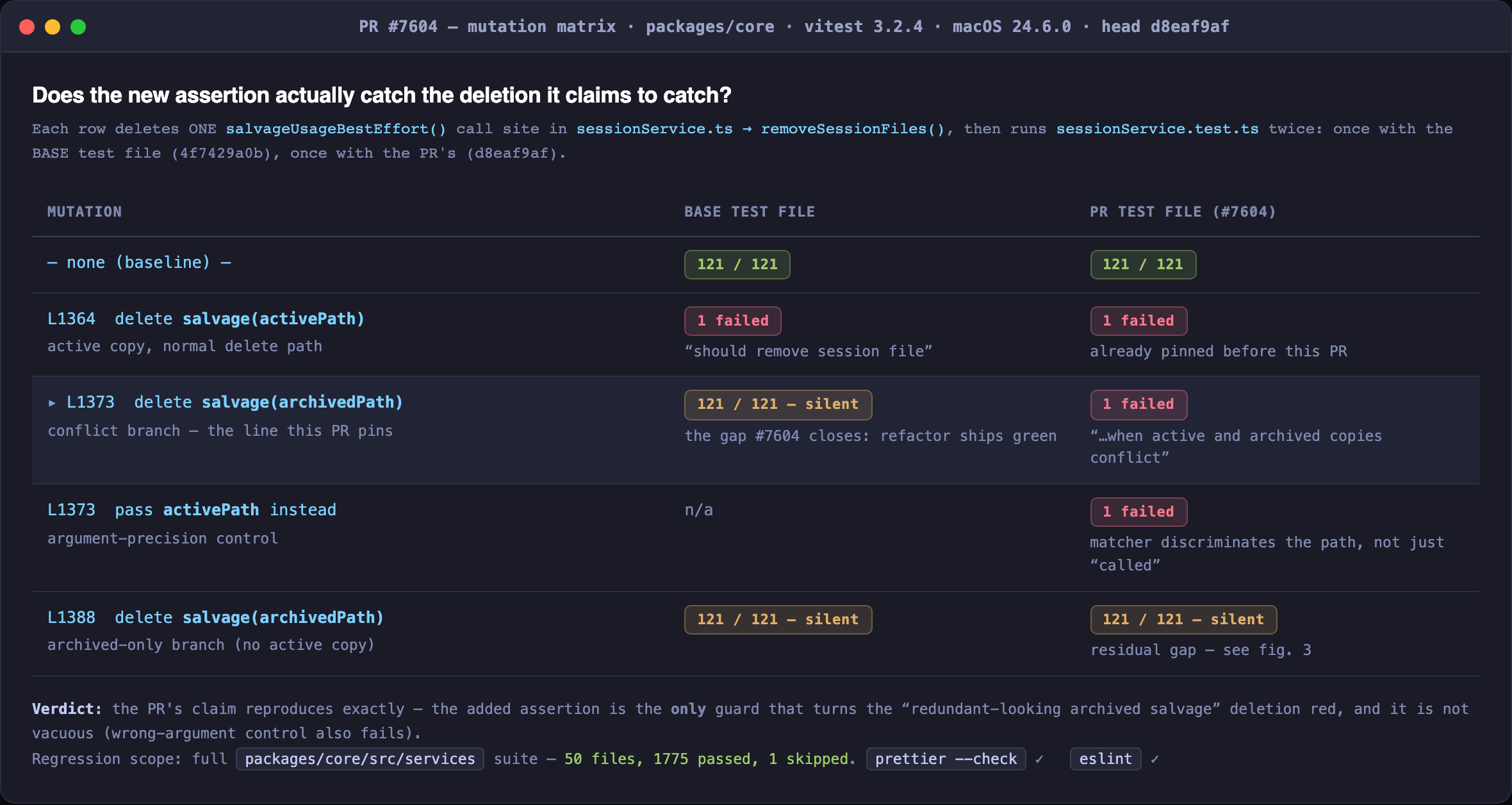Screen dimensions: 1512x805
Task: Select the '— none (baseline) —' row label
Action: pos(139,263)
